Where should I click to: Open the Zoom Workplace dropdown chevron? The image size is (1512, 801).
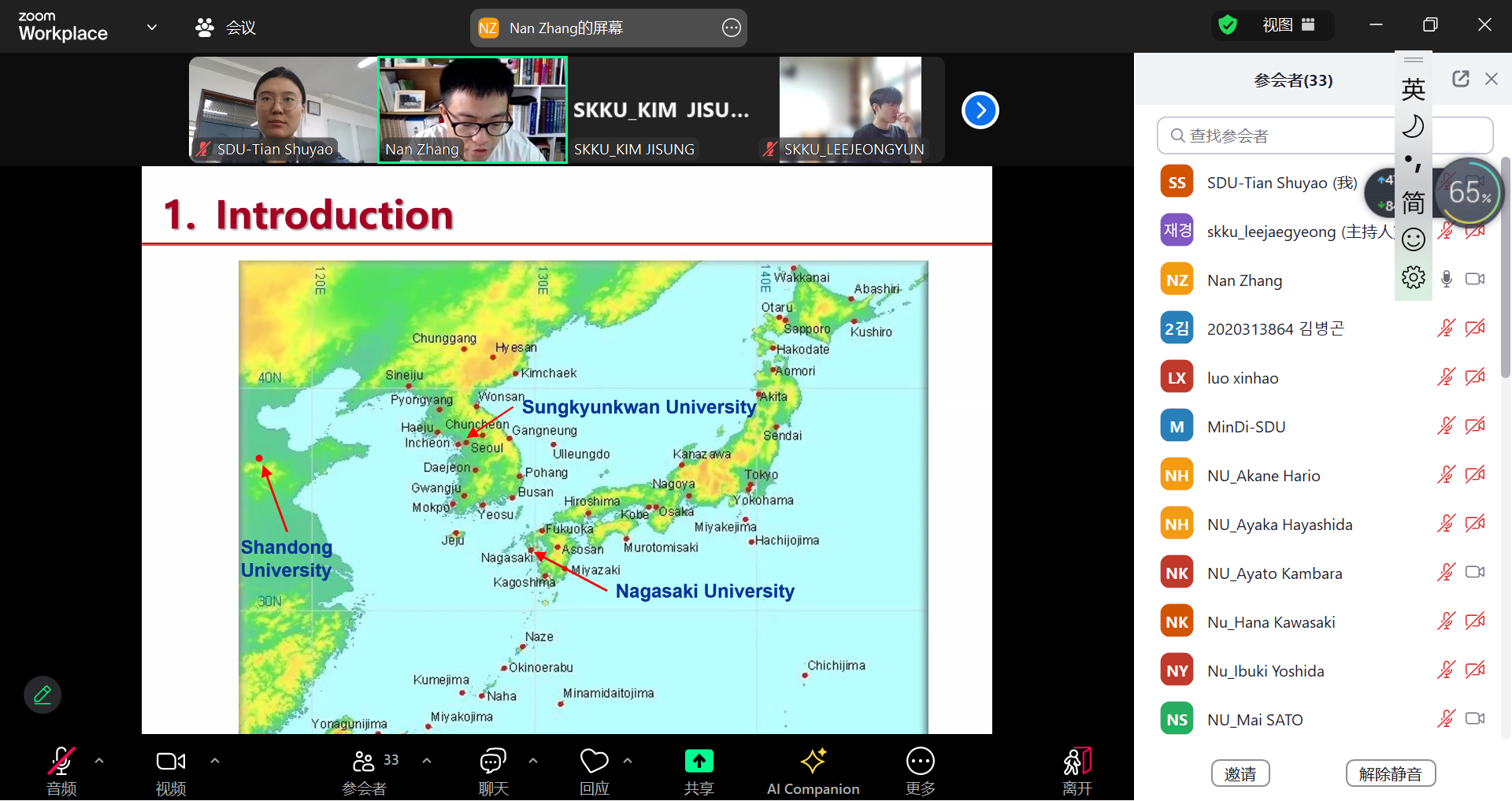point(152,28)
